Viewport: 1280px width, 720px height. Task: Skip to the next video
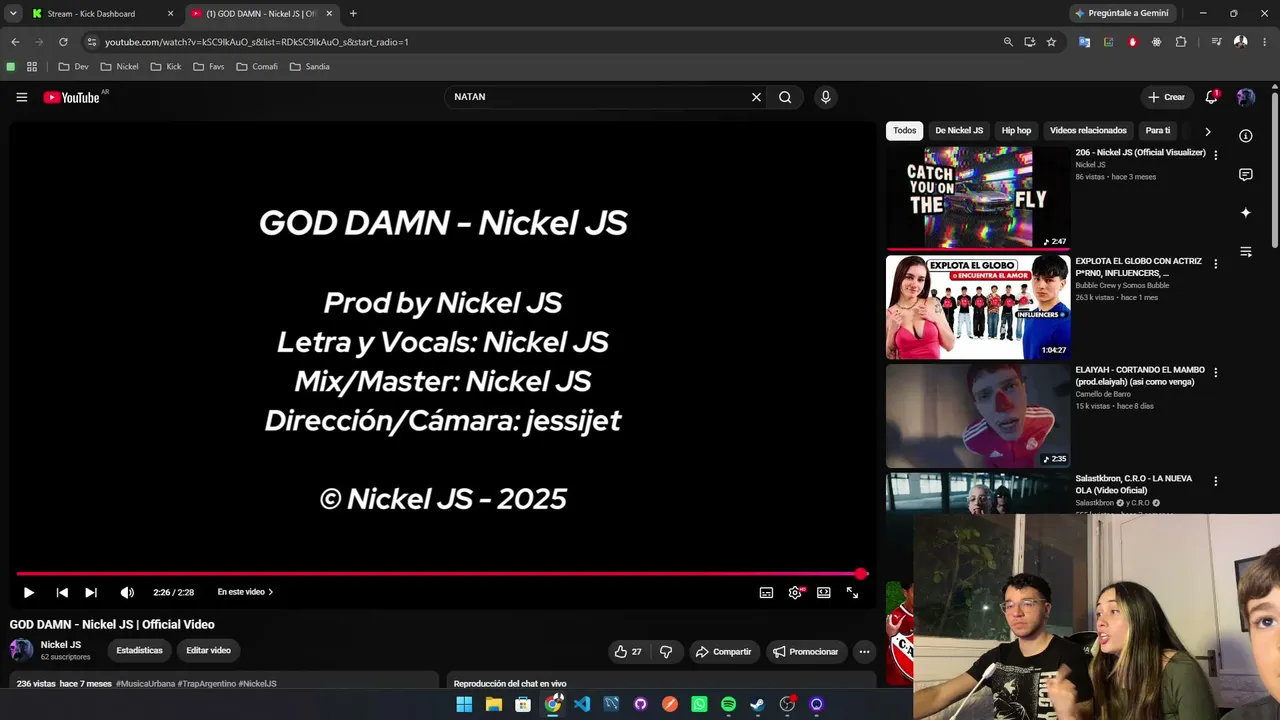click(x=91, y=592)
